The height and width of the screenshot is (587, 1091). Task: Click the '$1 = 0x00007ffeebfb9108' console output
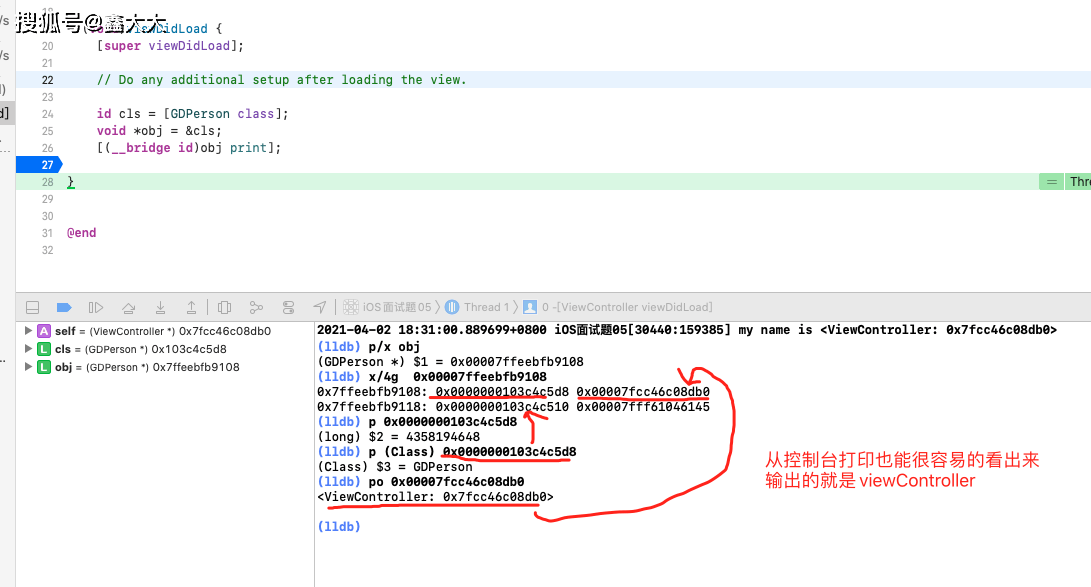click(450, 362)
